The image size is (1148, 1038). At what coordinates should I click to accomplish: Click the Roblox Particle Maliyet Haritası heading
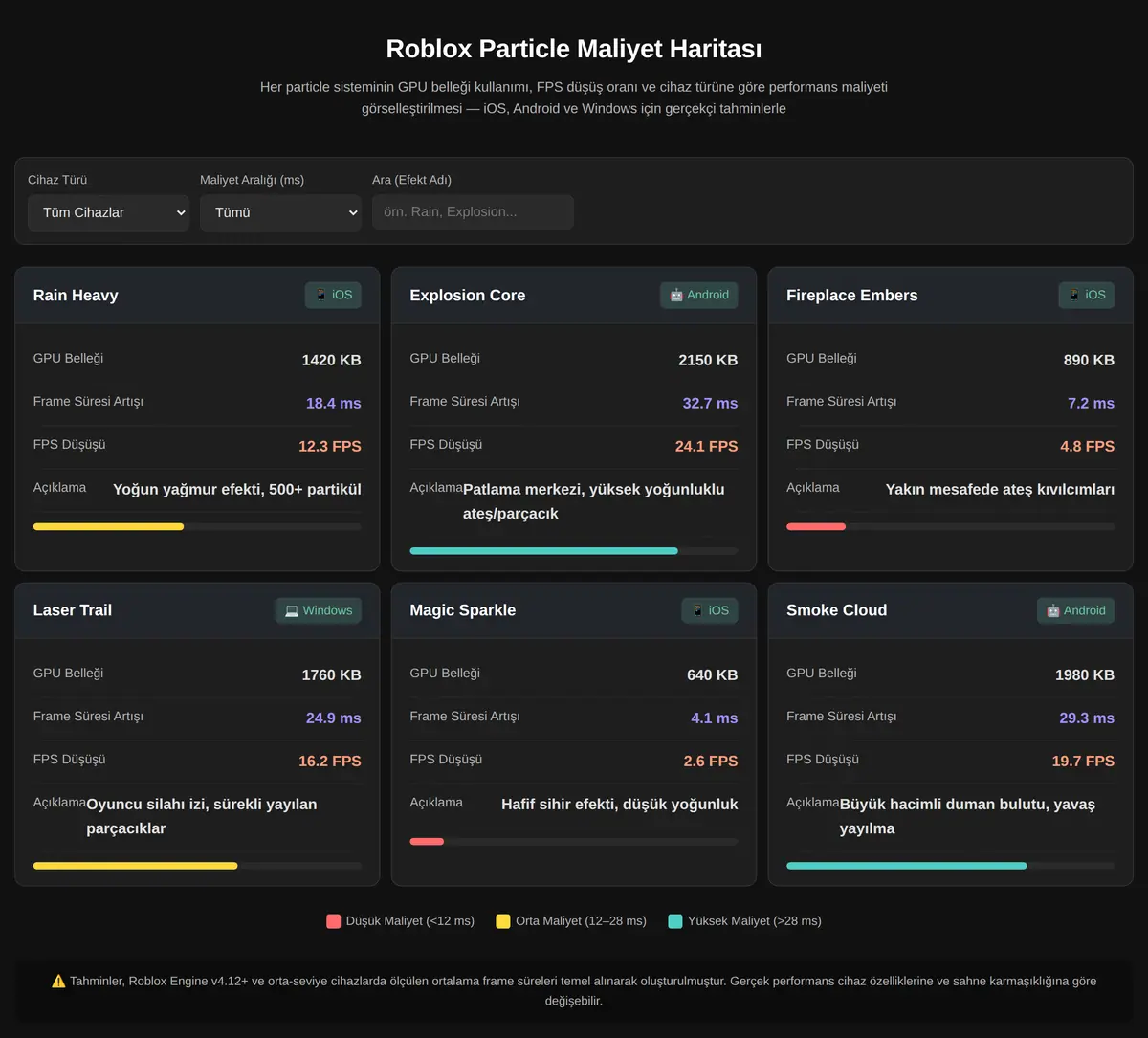tap(574, 49)
